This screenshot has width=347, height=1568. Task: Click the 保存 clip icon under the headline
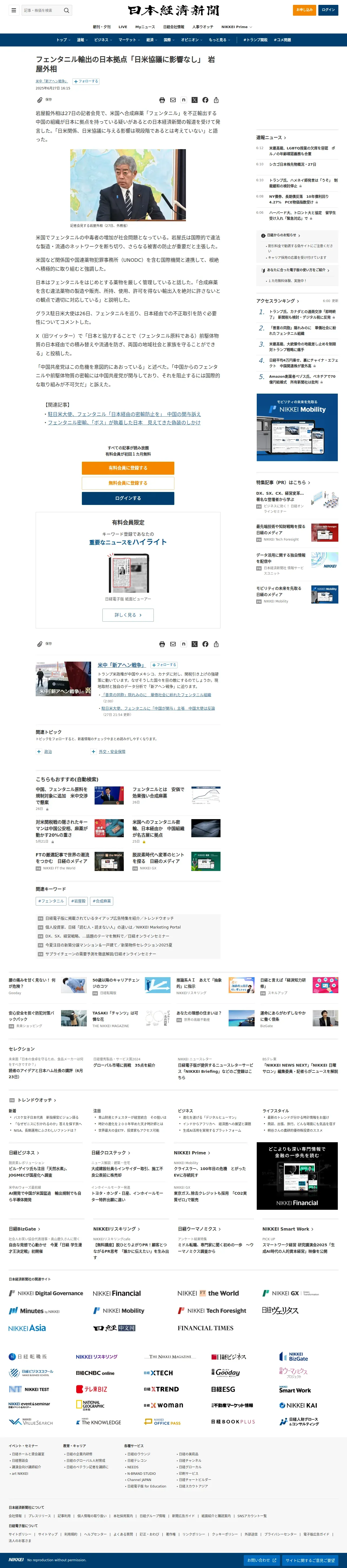tap(40, 100)
